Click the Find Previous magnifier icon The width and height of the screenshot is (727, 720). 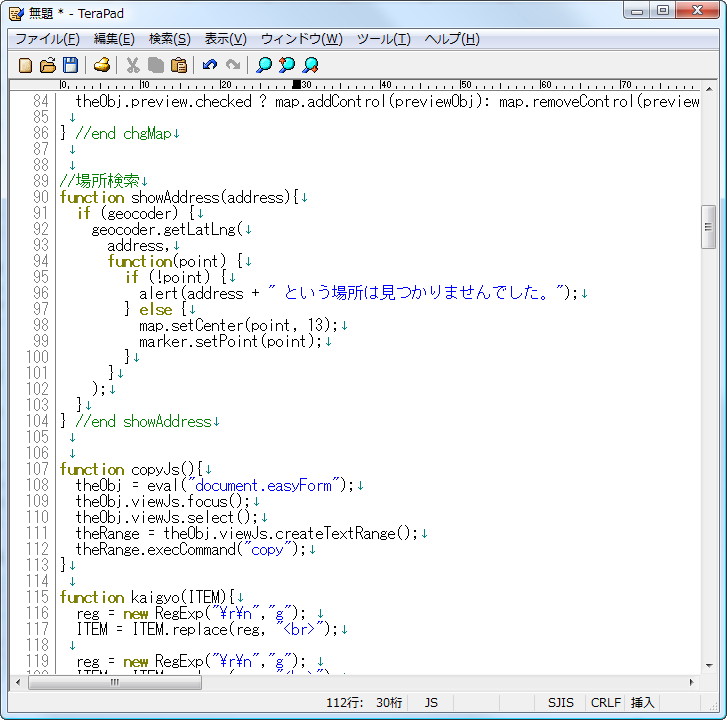[287, 65]
